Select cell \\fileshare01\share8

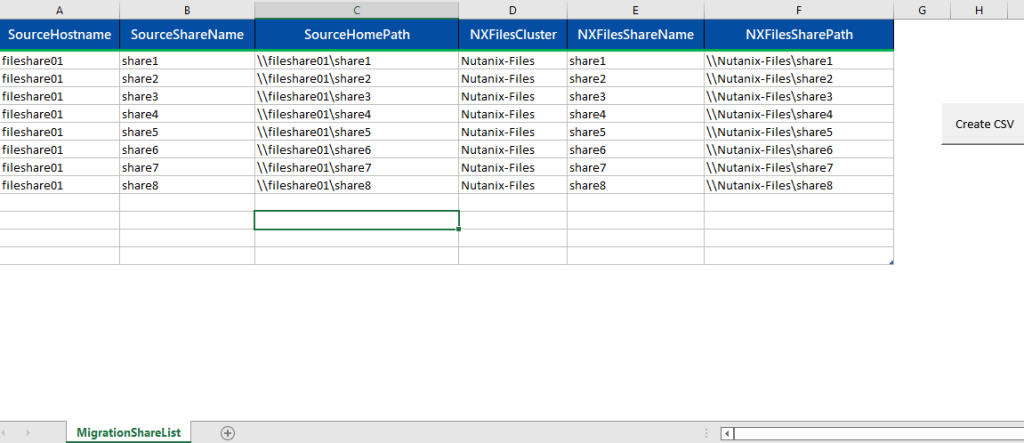(357, 184)
